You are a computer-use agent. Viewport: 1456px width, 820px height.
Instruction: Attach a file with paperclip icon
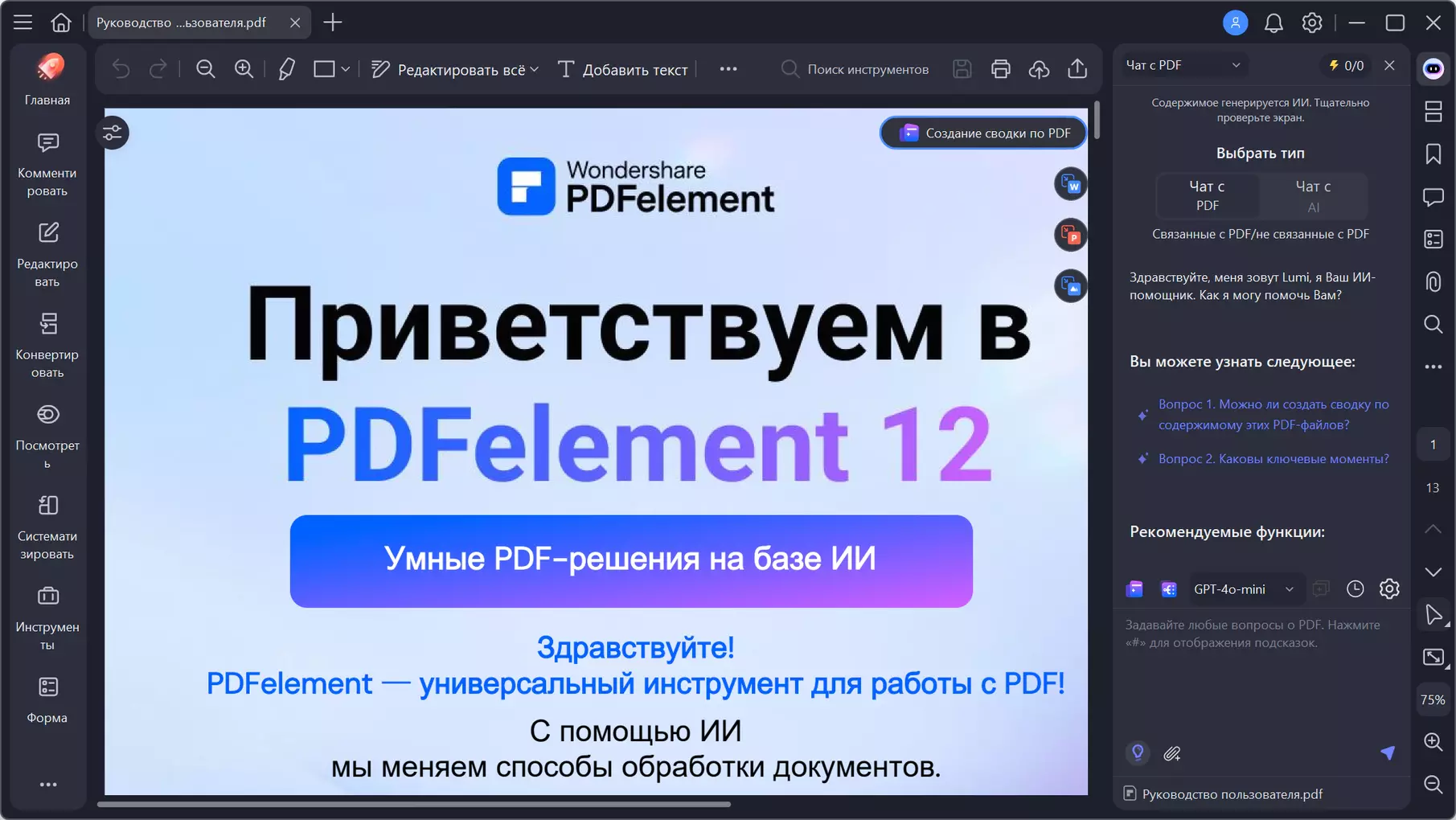pos(1172,753)
